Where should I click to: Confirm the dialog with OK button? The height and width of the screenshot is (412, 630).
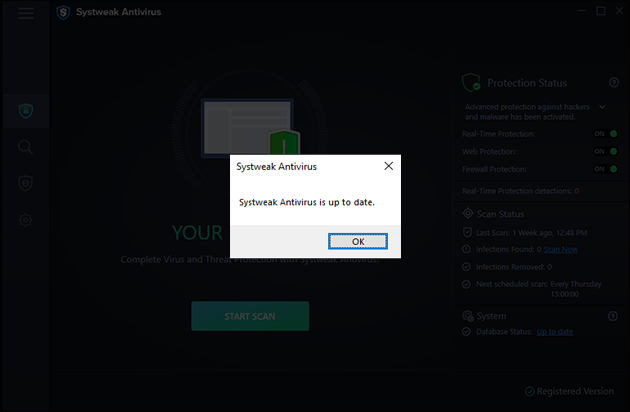point(358,241)
